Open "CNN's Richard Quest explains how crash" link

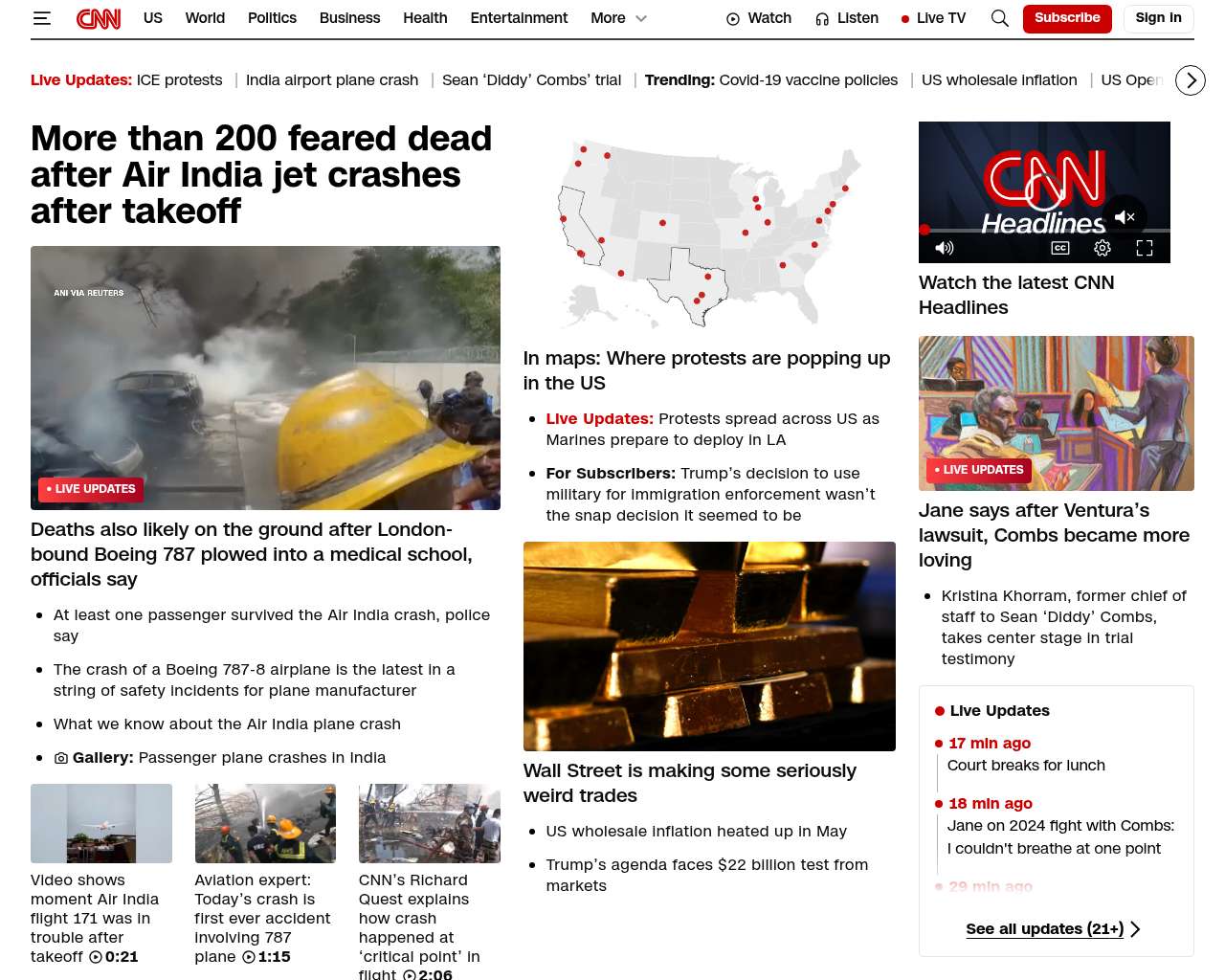419,927
